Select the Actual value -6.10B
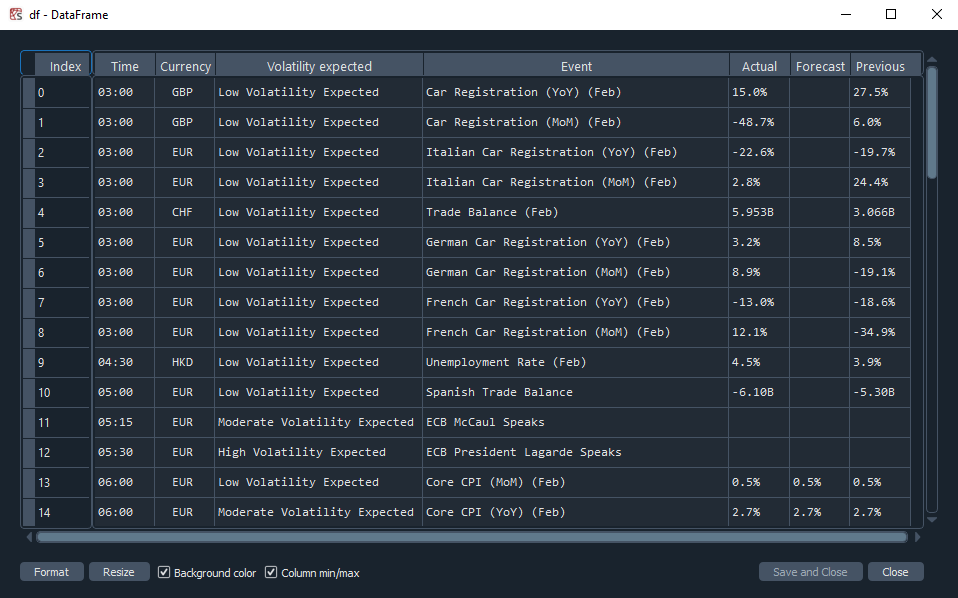This screenshot has height=598, width=958. pyautogui.click(x=759, y=392)
